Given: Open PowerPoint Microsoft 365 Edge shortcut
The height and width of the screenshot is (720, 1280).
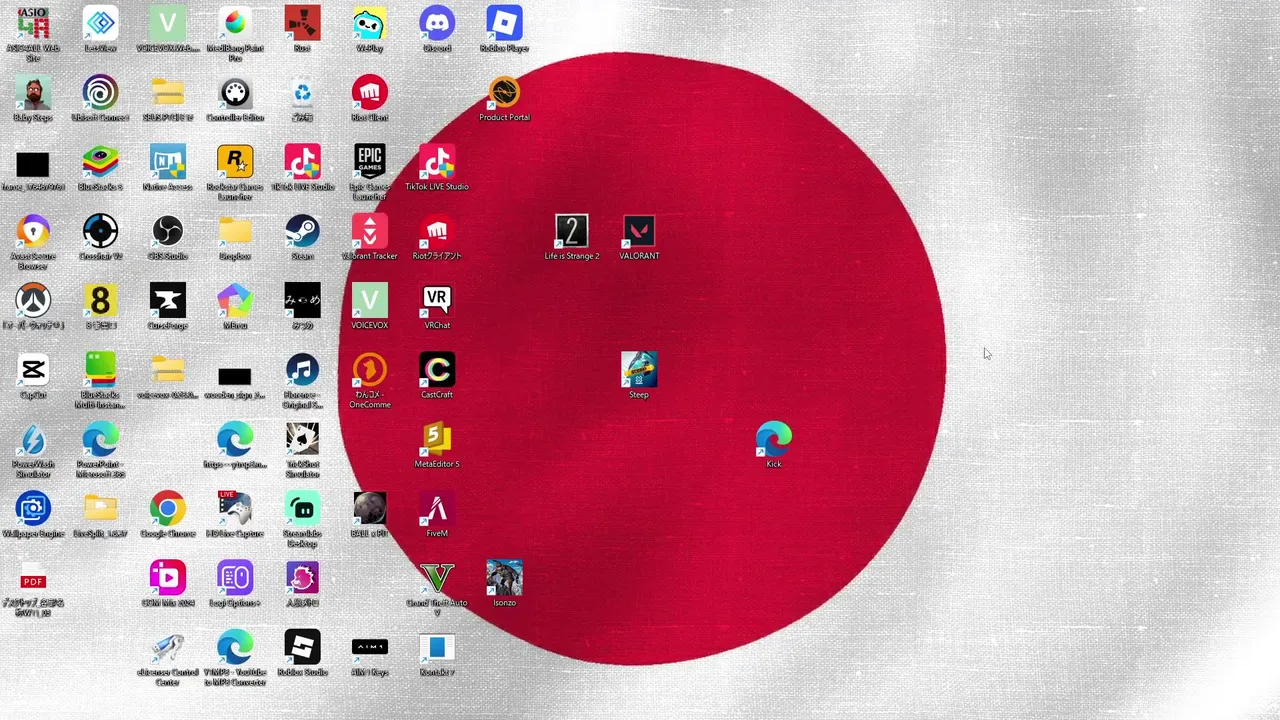Looking at the screenshot, I should pyautogui.click(x=100, y=439).
